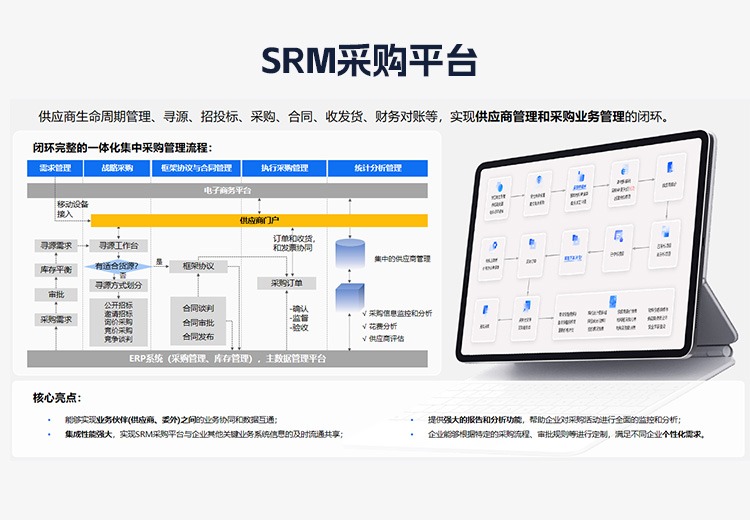The height and width of the screenshot is (520, 750).
Task: Click the grey ERP系统 bottom bar
Action: 227,359
